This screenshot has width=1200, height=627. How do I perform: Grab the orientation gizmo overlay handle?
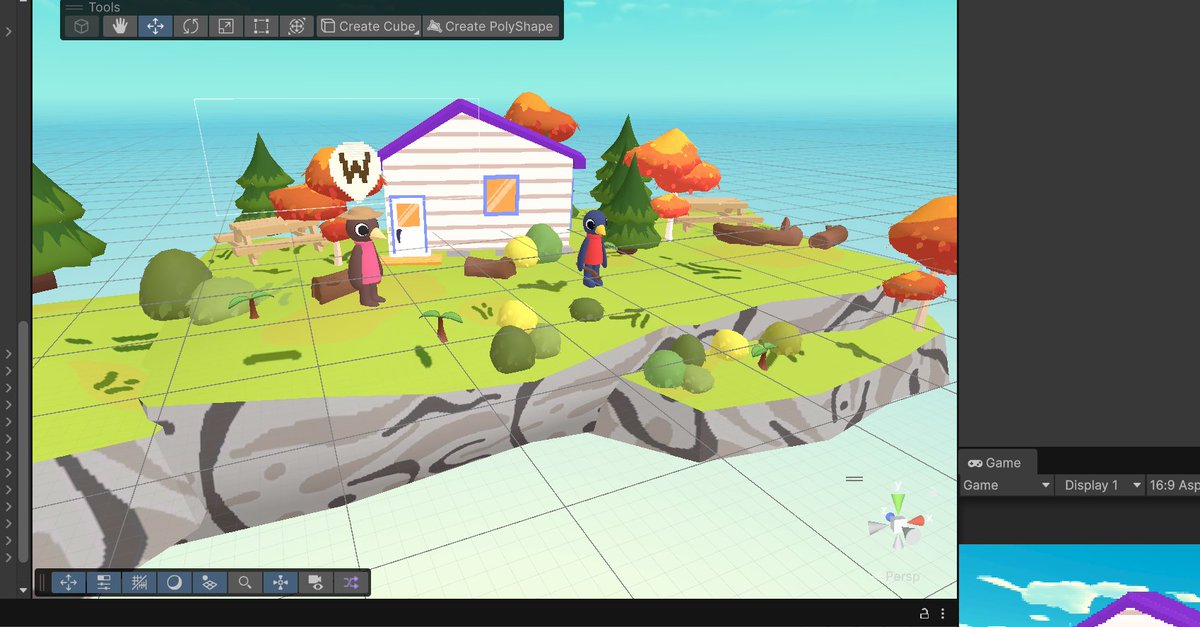pyautogui.click(x=854, y=479)
